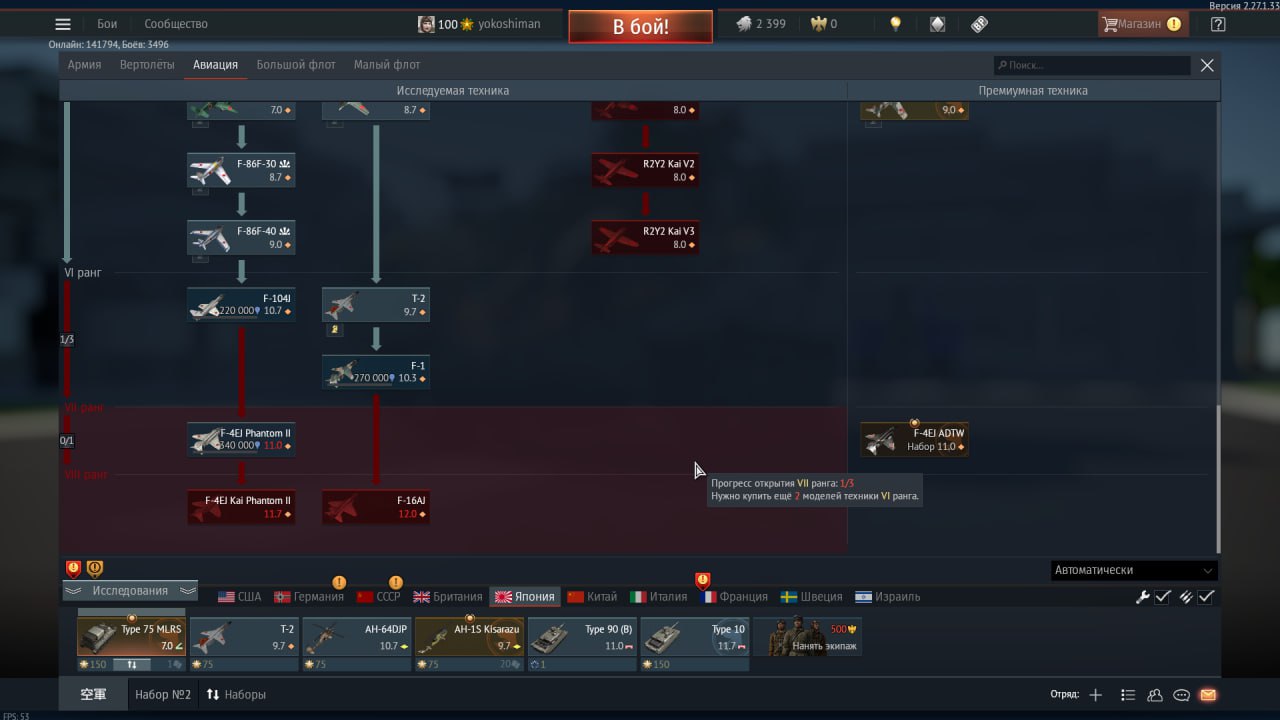Select the Авиация tab
Screen dimensions: 1280x720
tap(215, 65)
